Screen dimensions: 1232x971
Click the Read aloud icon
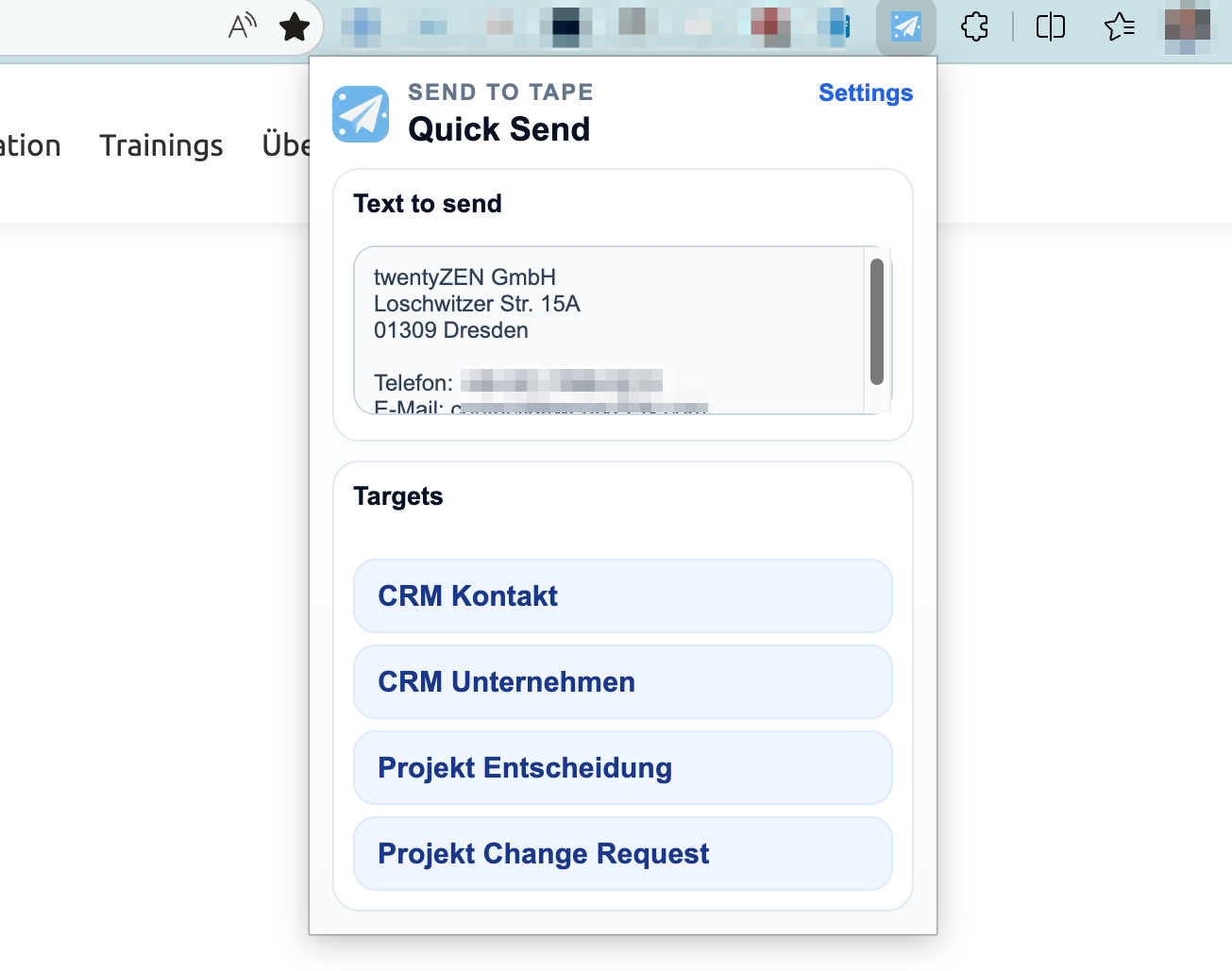(243, 26)
